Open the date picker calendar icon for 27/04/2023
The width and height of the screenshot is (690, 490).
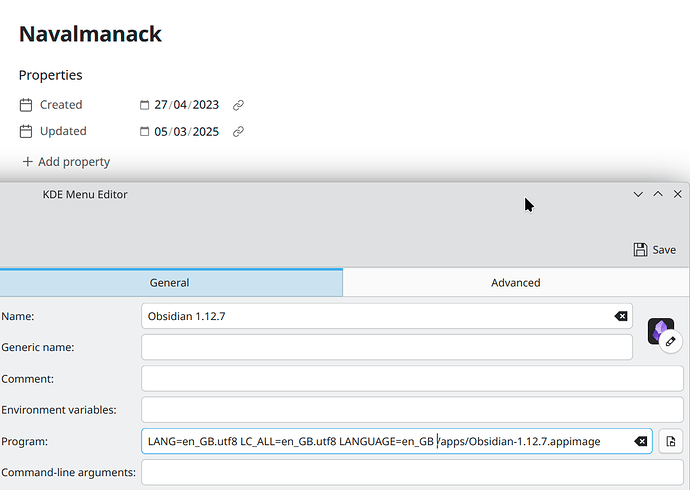pos(144,105)
